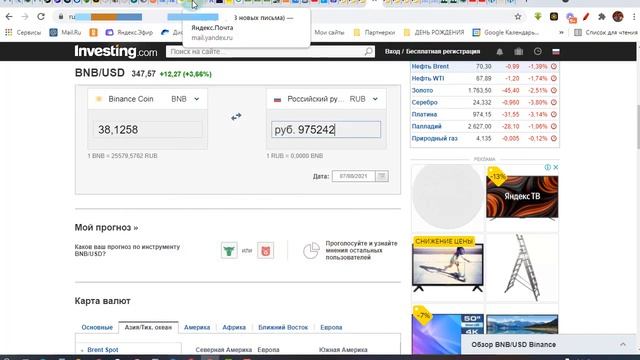640x360 pixels.
Task: Open the Золото quote
Action: (x=422, y=90)
